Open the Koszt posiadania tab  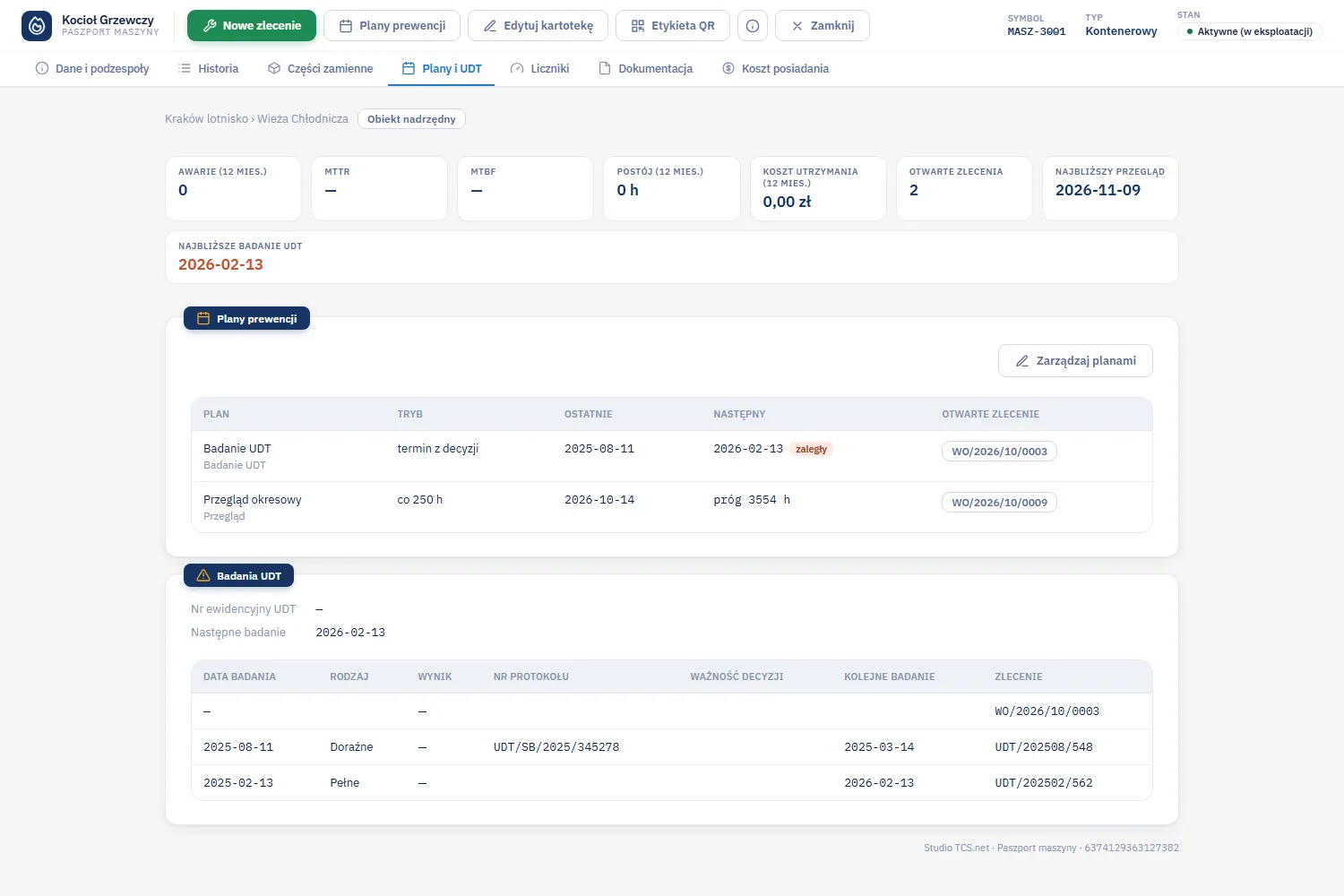(x=776, y=69)
